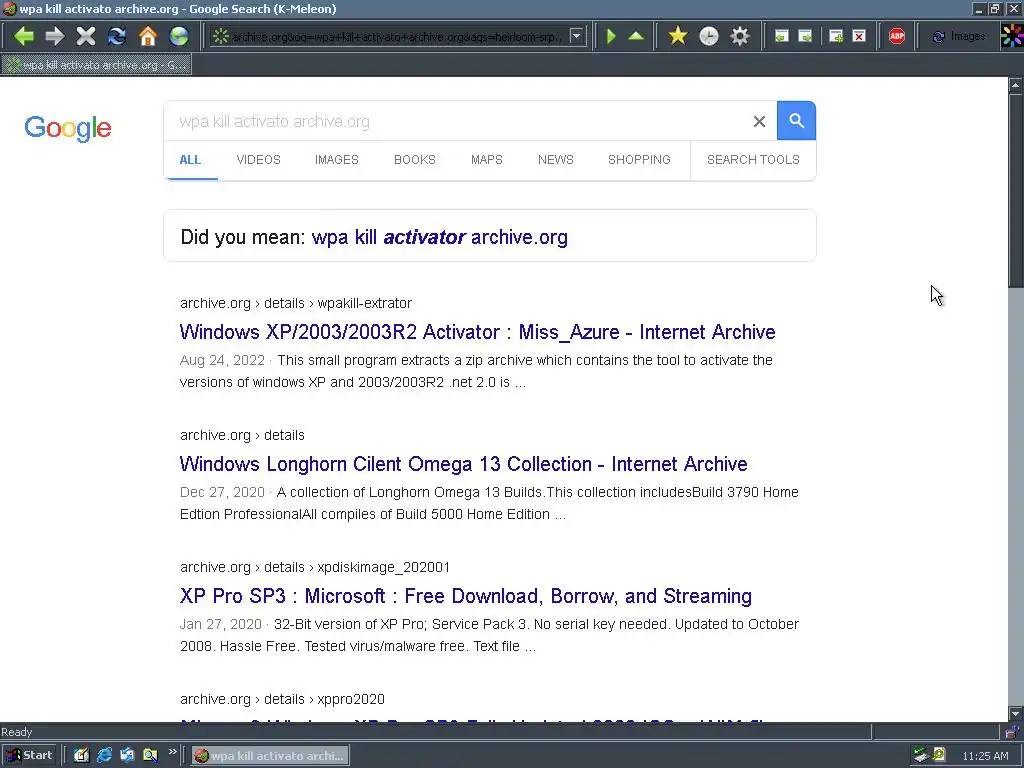Screen dimensions: 1024x768
Task: Click the page scrollbar down arrow
Action: click(1016, 714)
